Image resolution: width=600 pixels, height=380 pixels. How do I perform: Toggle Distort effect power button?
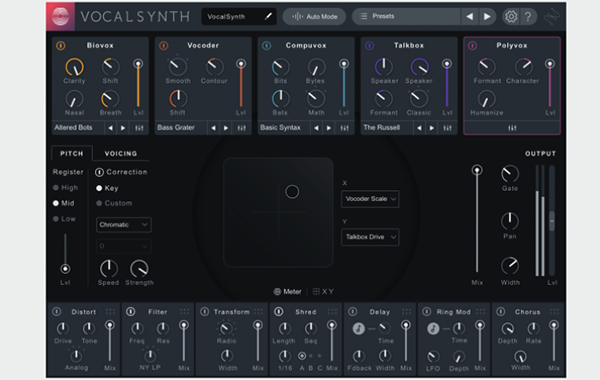coord(57,312)
